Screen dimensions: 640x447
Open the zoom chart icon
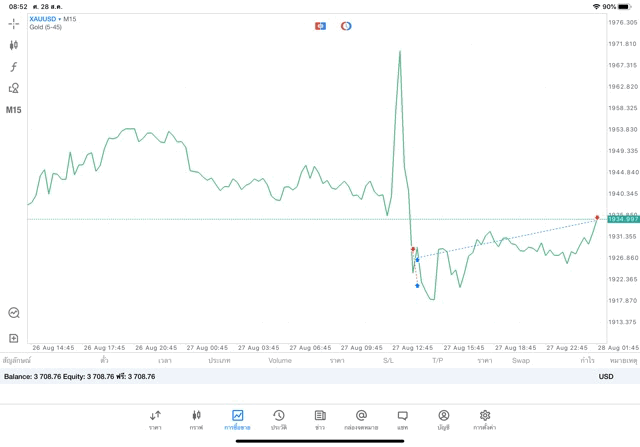[x=14, y=313]
